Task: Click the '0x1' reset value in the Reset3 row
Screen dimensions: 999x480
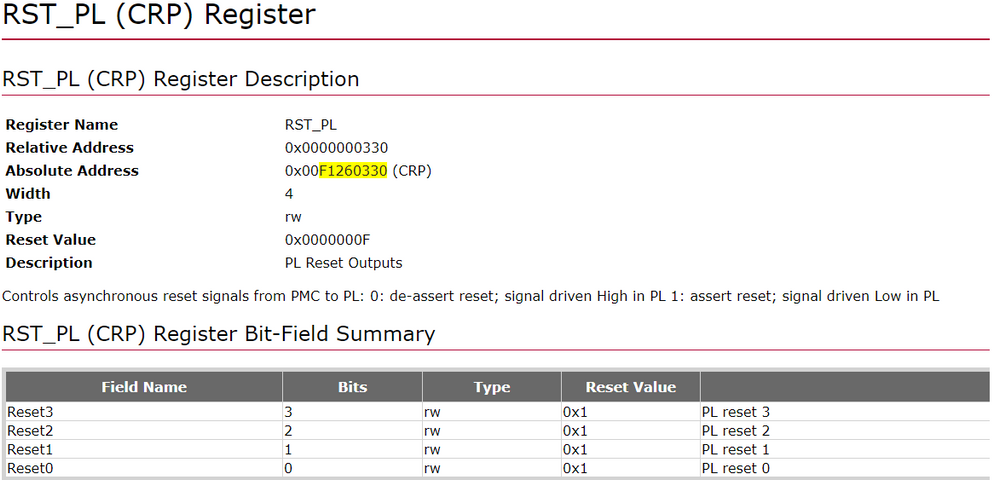Action: point(631,412)
